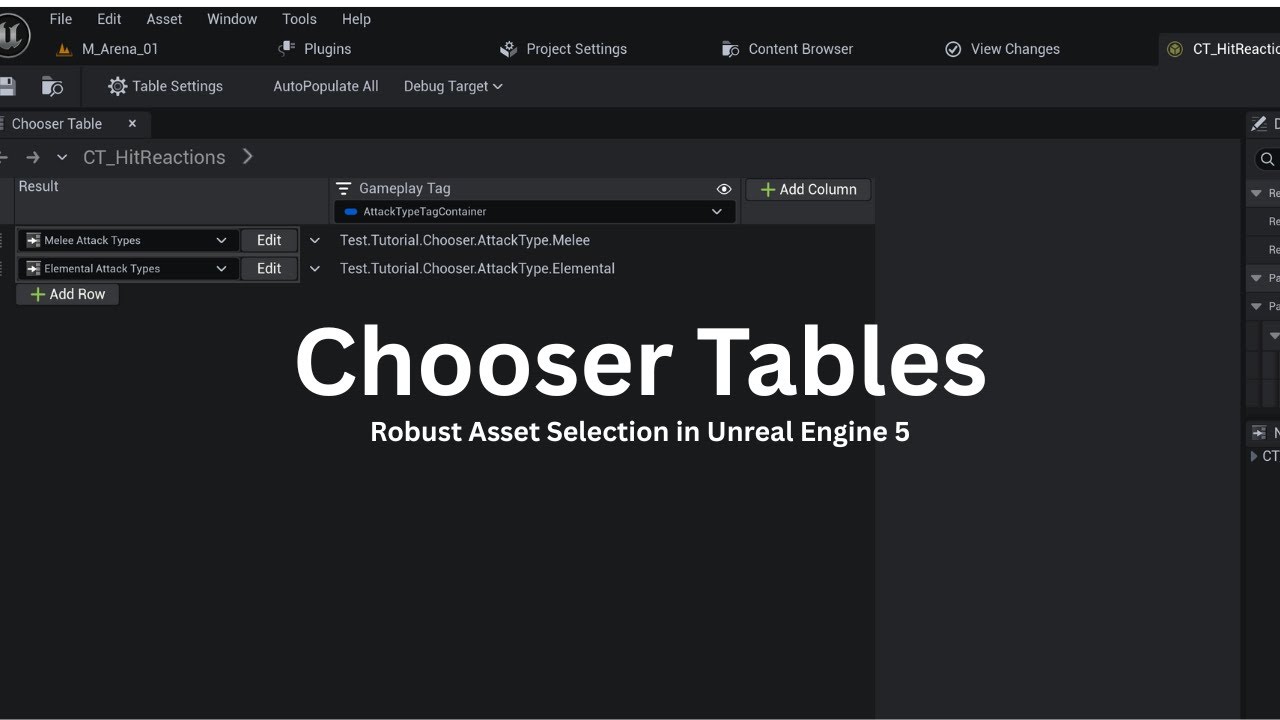Click AutoPopulate All
This screenshot has width=1280, height=720.
[x=326, y=86]
